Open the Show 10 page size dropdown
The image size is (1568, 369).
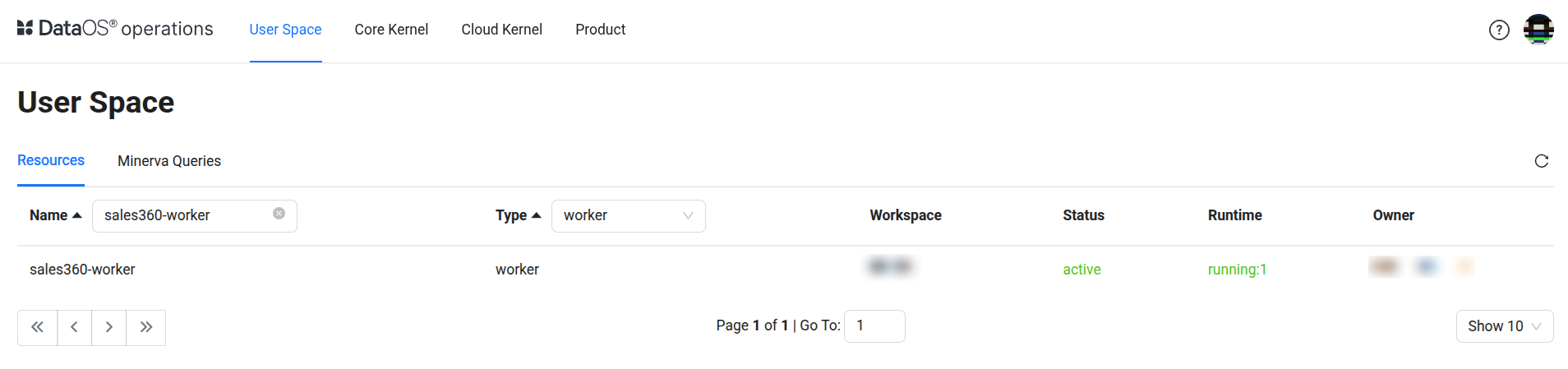[x=1504, y=326]
